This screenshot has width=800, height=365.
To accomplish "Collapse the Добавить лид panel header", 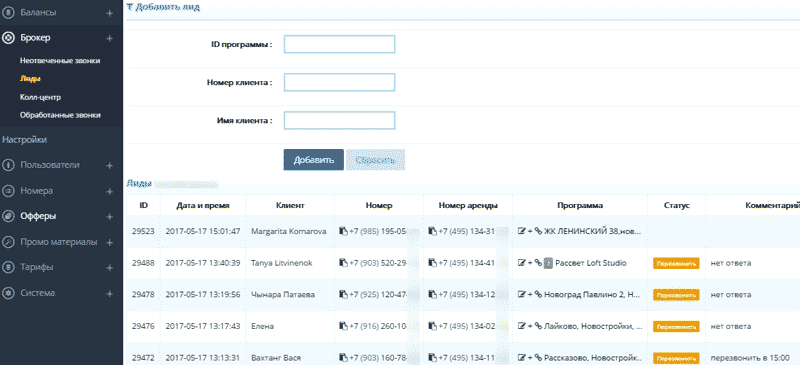I will pyautogui.click(x=163, y=7).
